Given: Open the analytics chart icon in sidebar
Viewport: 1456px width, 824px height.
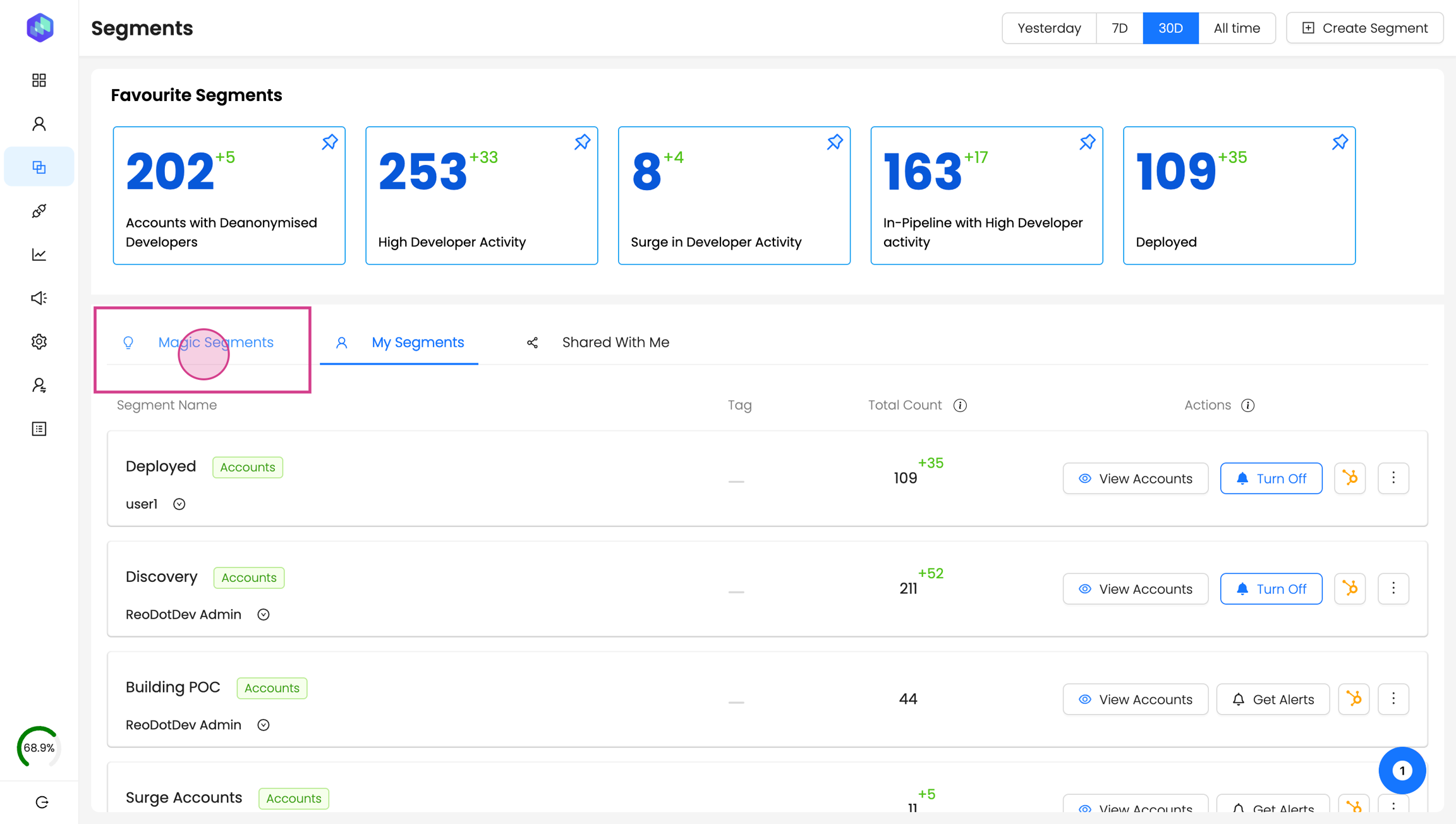Looking at the screenshot, I should (39, 255).
